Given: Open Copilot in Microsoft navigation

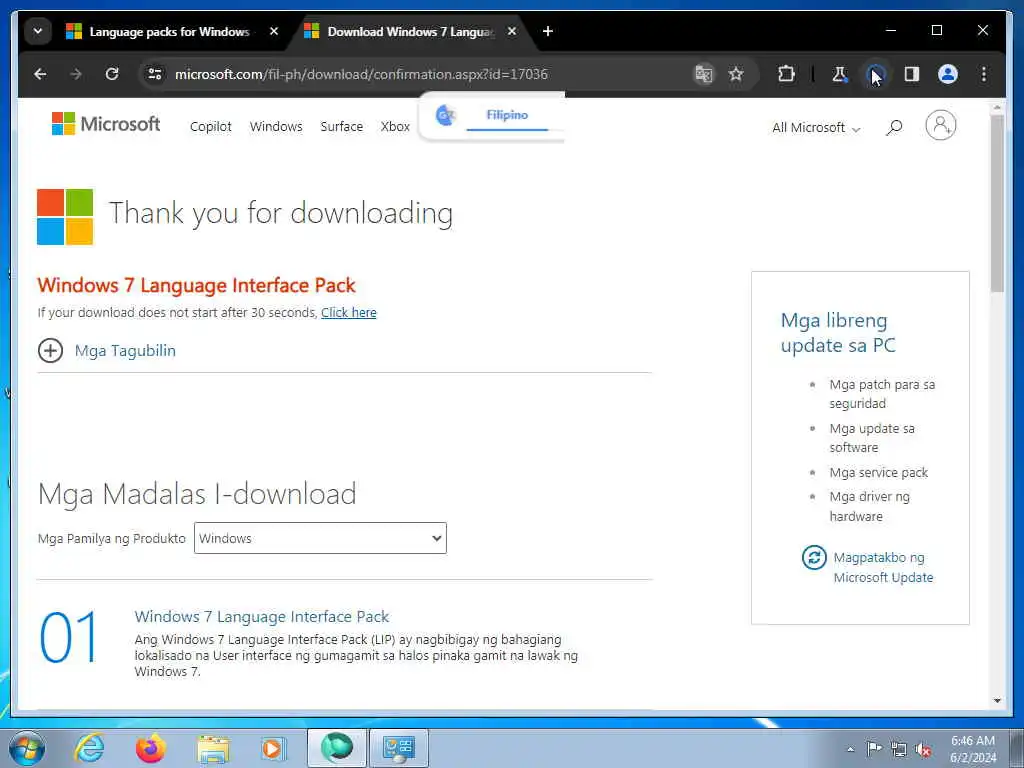Looking at the screenshot, I should pyautogui.click(x=210, y=127).
